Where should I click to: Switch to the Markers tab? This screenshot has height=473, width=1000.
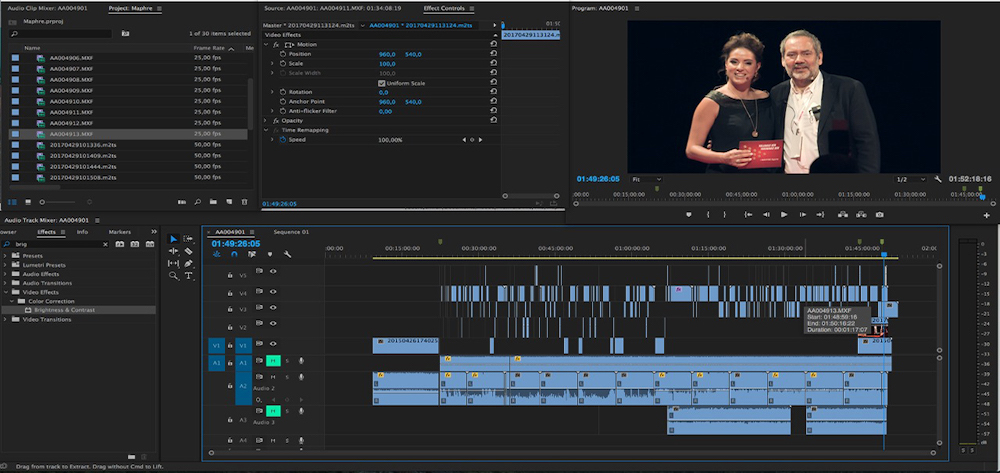tap(120, 232)
